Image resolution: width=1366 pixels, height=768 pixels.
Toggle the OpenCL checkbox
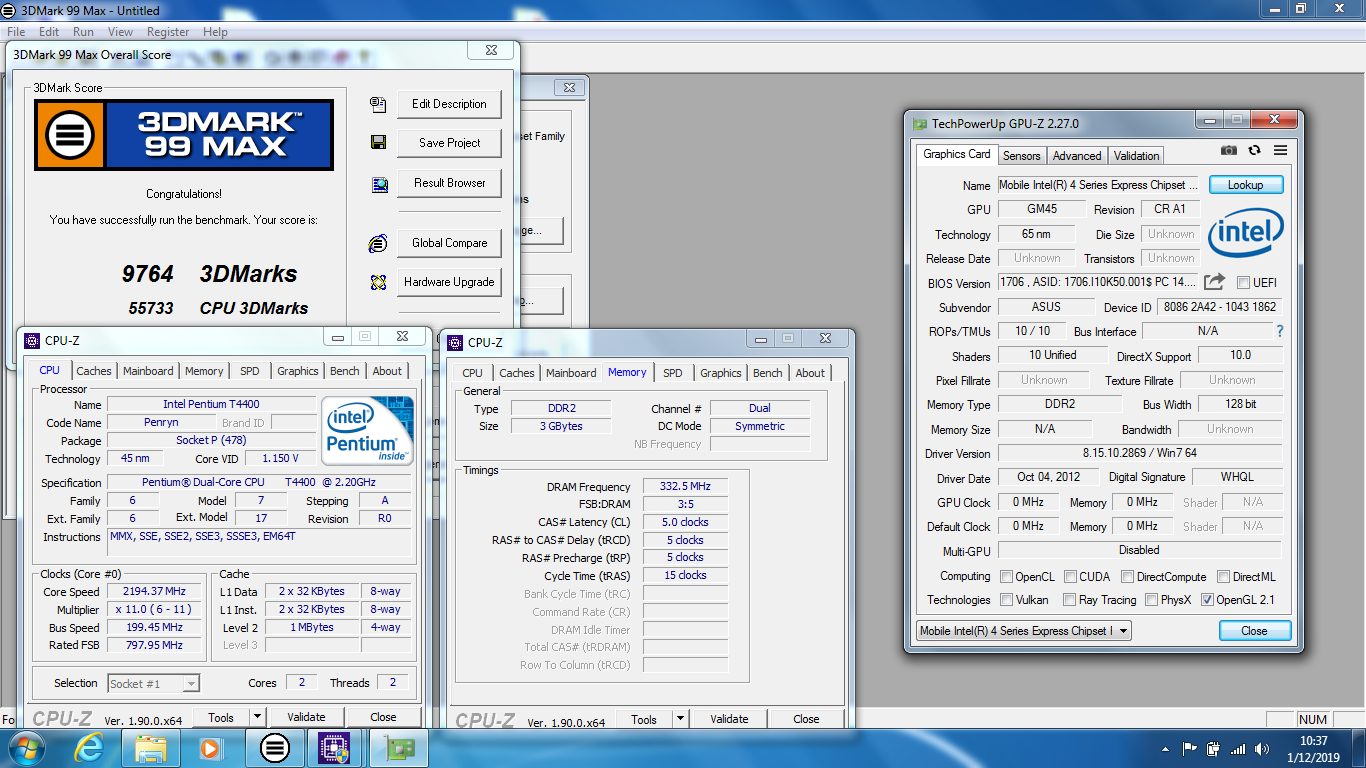tap(1006, 577)
